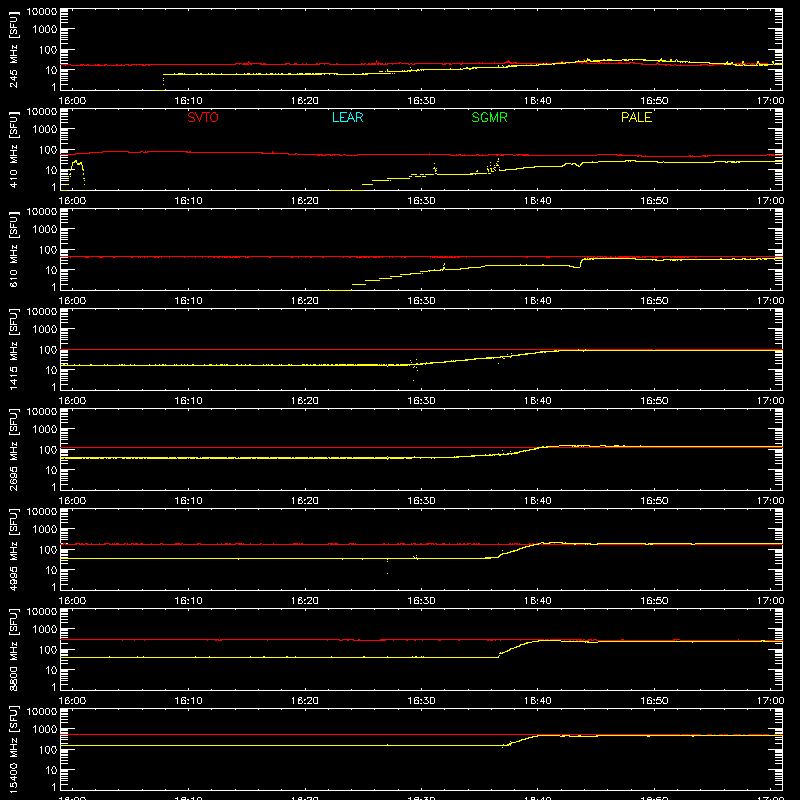This screenshot has width=800, height=800.
Task: Click 10 y-axis value on 15400 MHz plot
Action: 51,770
